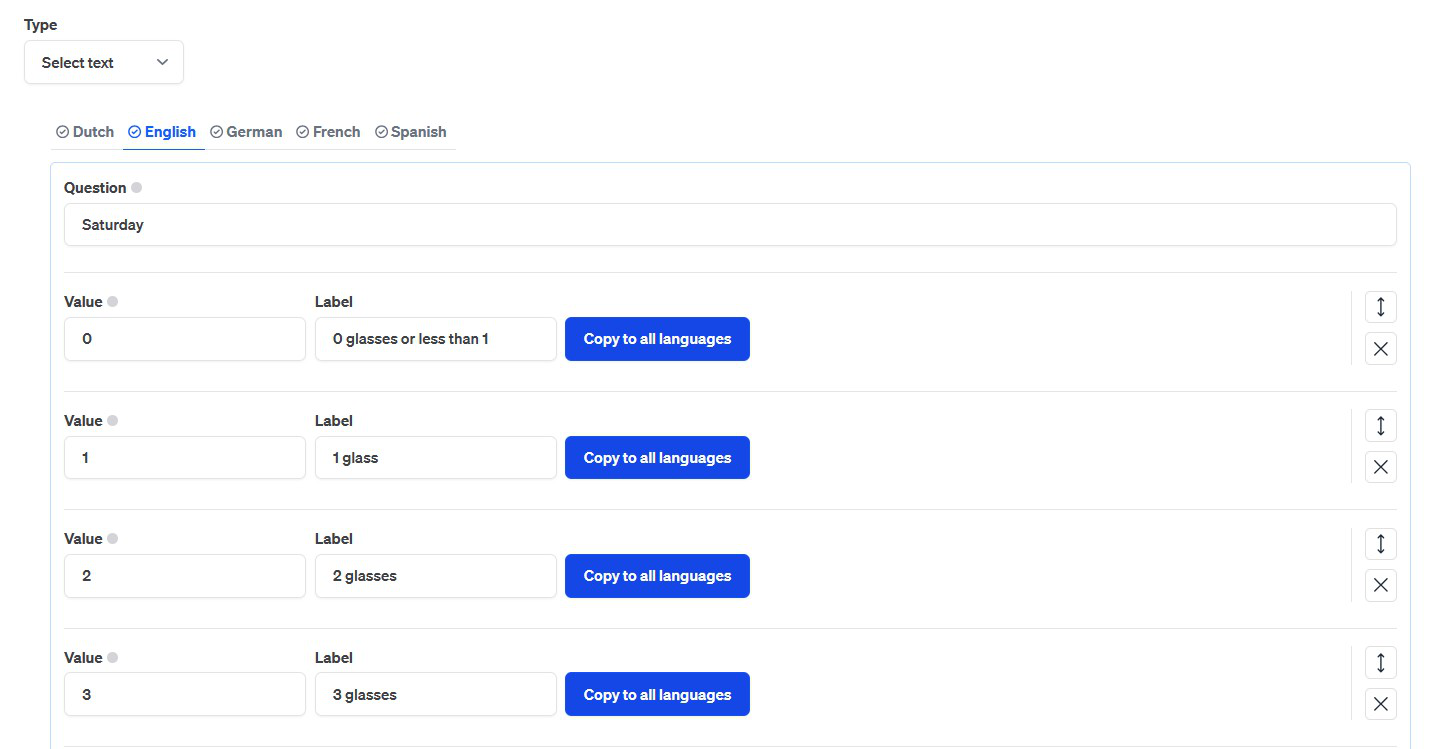Click the reorder arrow for '1 glass' row
Screen dimensions: 1438x749
(1380, 426)
